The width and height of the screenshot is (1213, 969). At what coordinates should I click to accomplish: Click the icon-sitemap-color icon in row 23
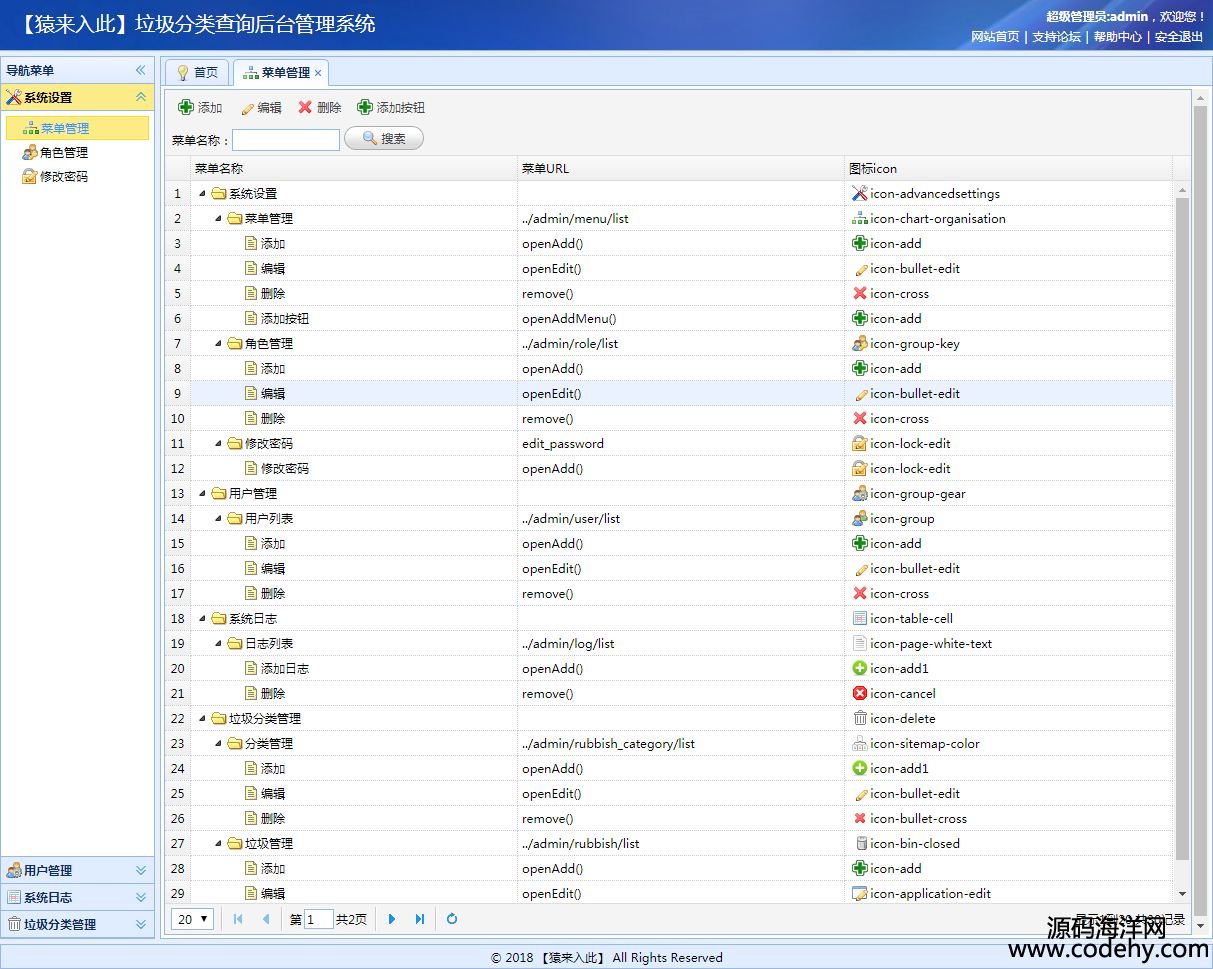pos(859,743)
